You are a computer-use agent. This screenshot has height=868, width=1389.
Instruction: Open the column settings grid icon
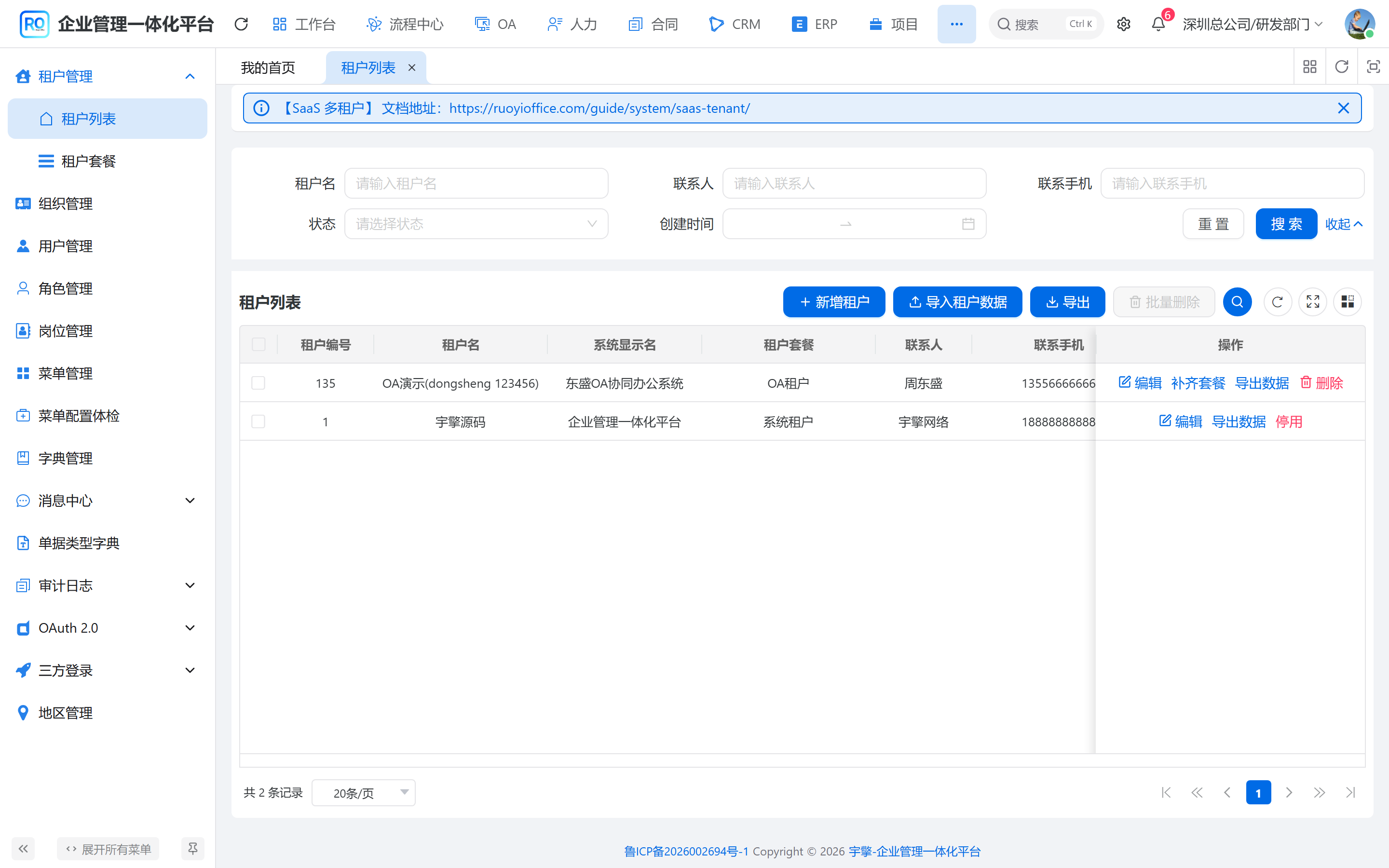tap(1348, 302)
